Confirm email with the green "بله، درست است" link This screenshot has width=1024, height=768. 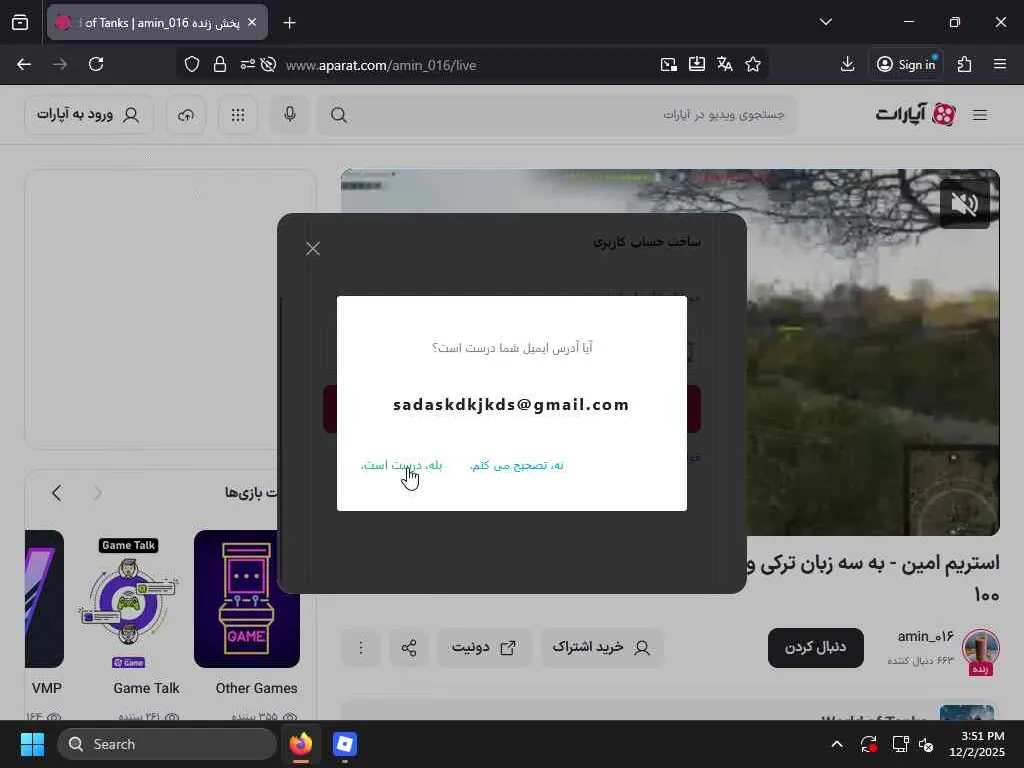click(x=402, y=465)
